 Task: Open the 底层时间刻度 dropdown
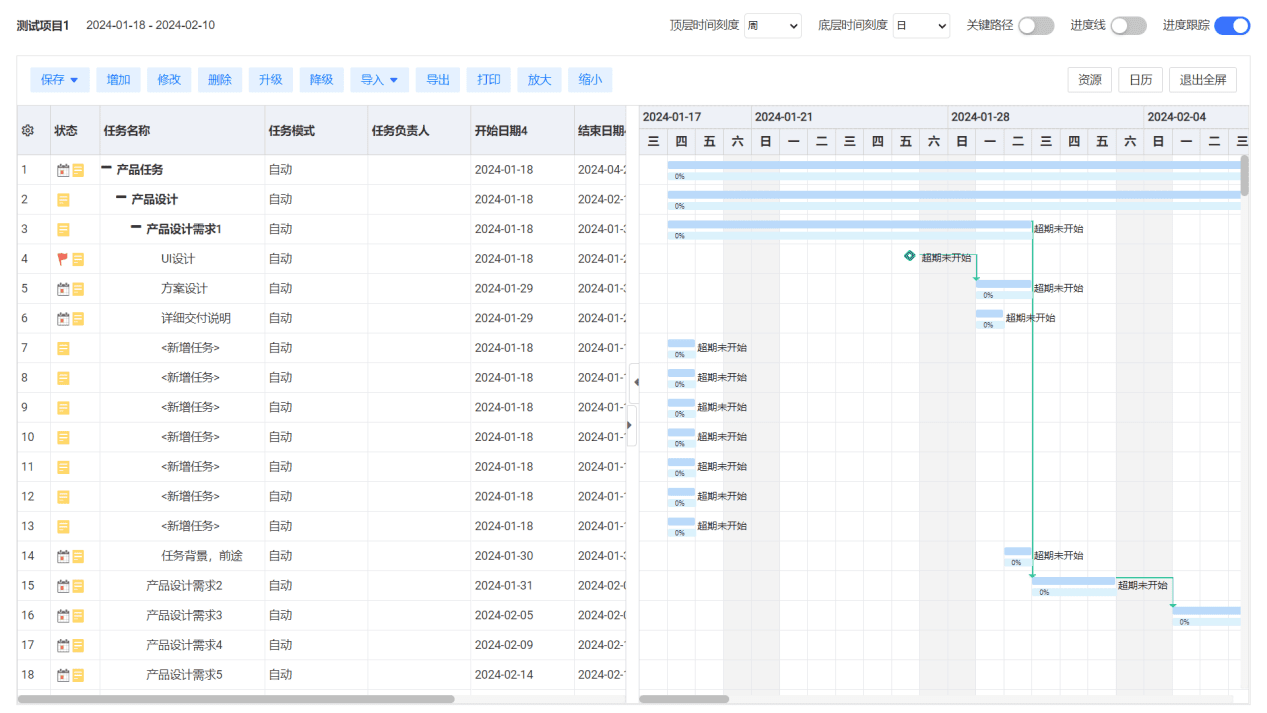click(921, 26)
